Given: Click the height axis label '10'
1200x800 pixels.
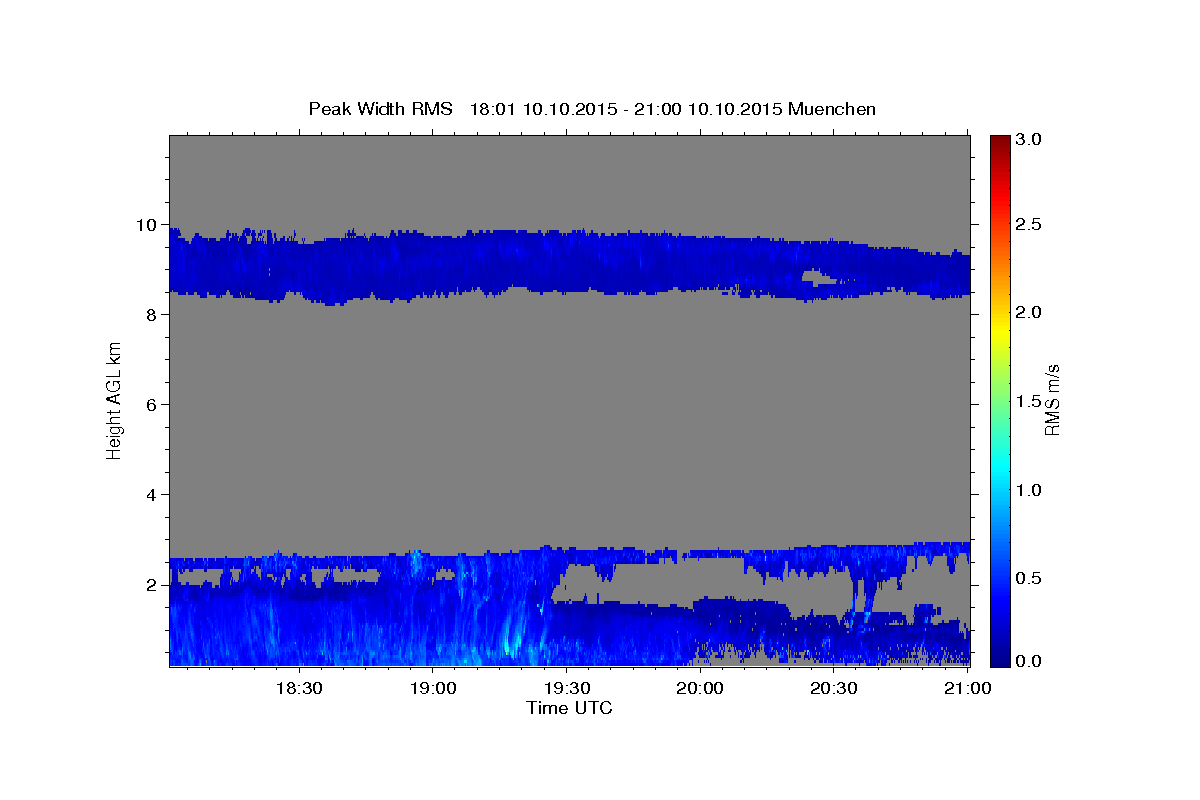Looking at the screenshot, I should coord(148,225).
